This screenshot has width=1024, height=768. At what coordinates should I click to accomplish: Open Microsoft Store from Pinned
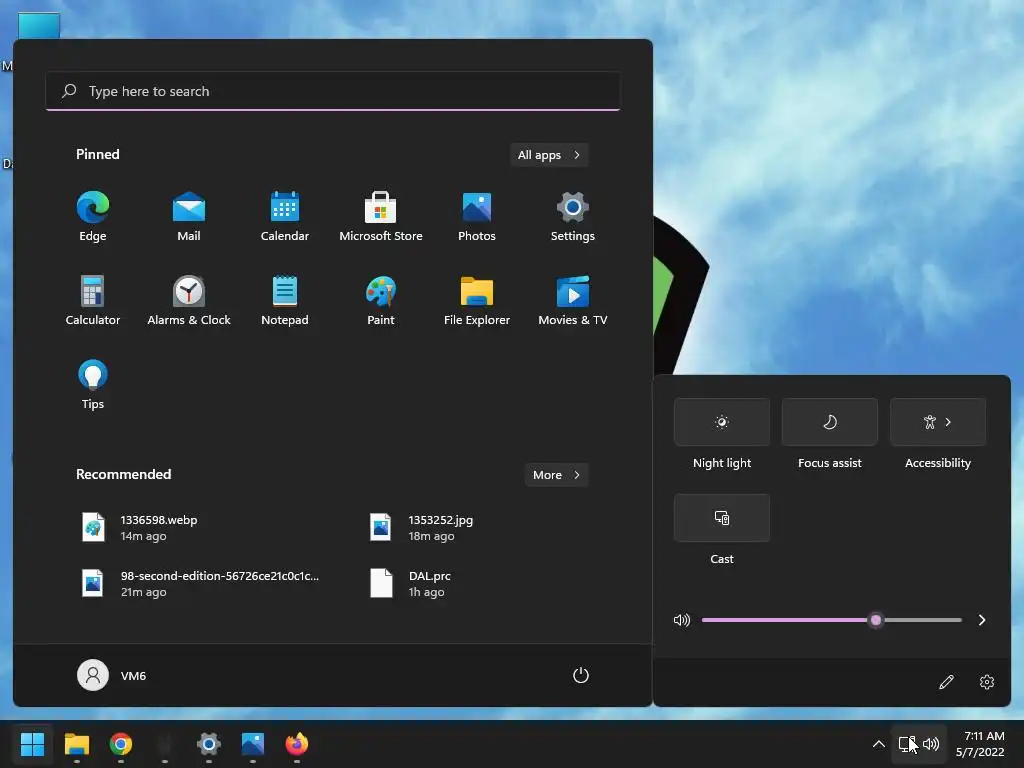point(381,217)
